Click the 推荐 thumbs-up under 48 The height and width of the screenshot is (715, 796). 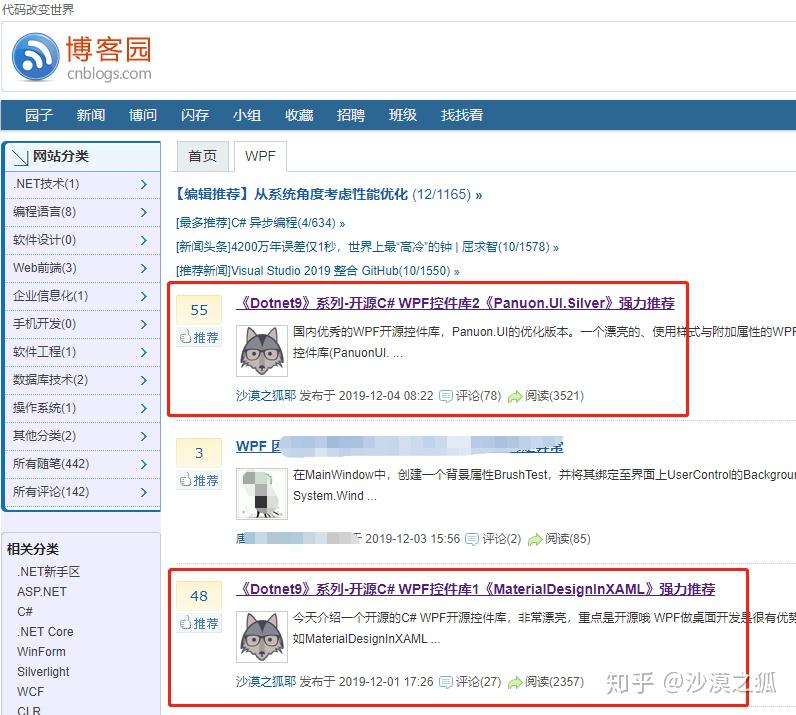(199, 623)
